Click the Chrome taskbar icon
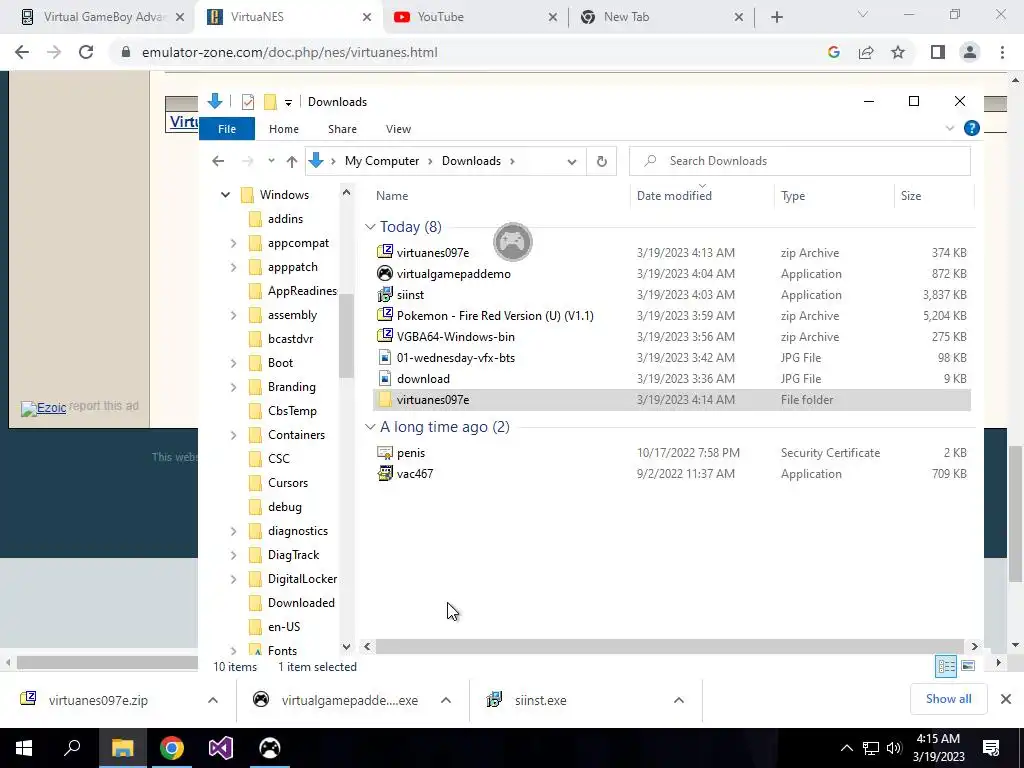This screenshot has width=1024, height=768. tap(172, 748)
